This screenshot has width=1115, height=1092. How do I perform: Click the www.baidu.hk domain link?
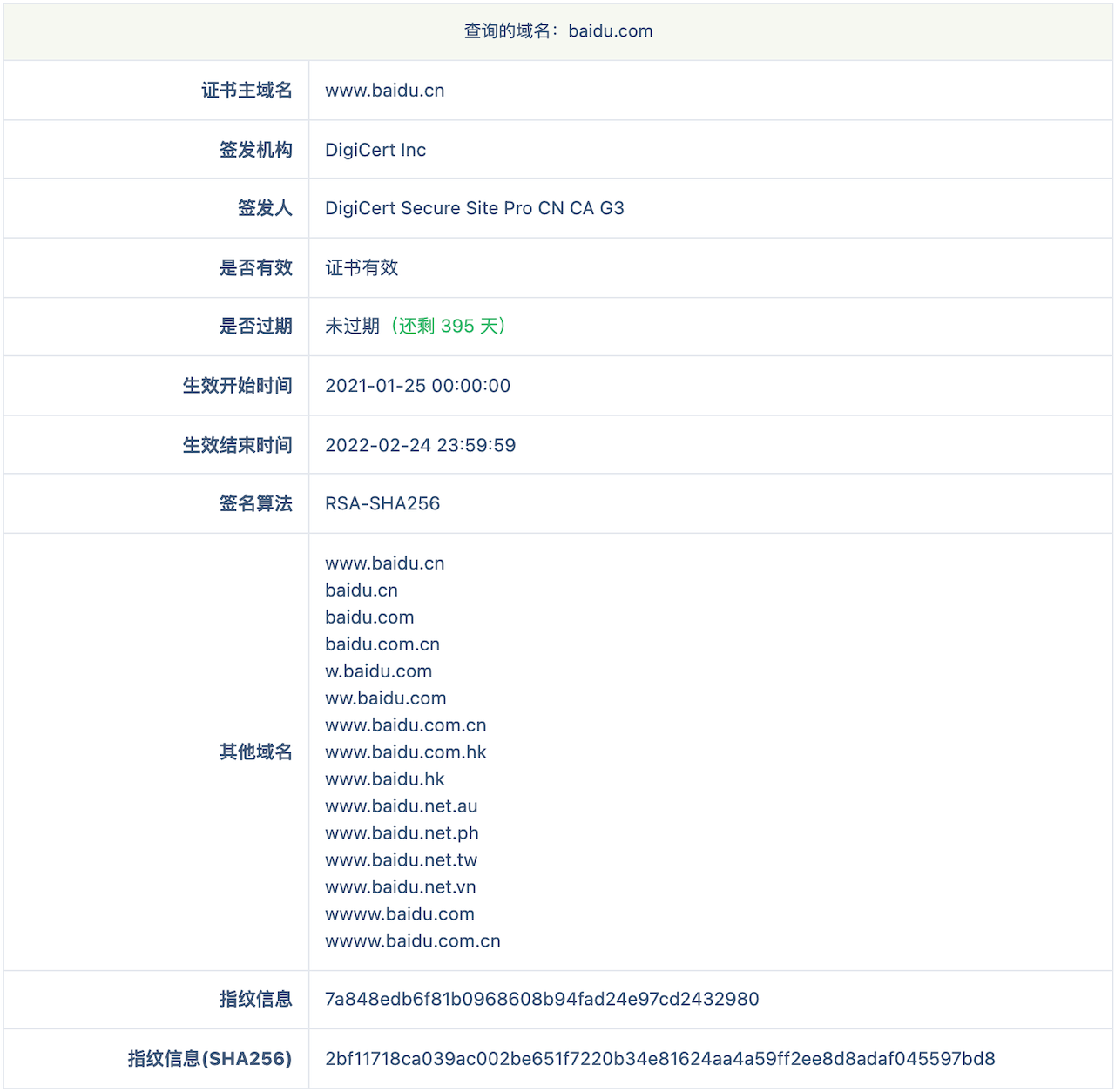(384, 779)
